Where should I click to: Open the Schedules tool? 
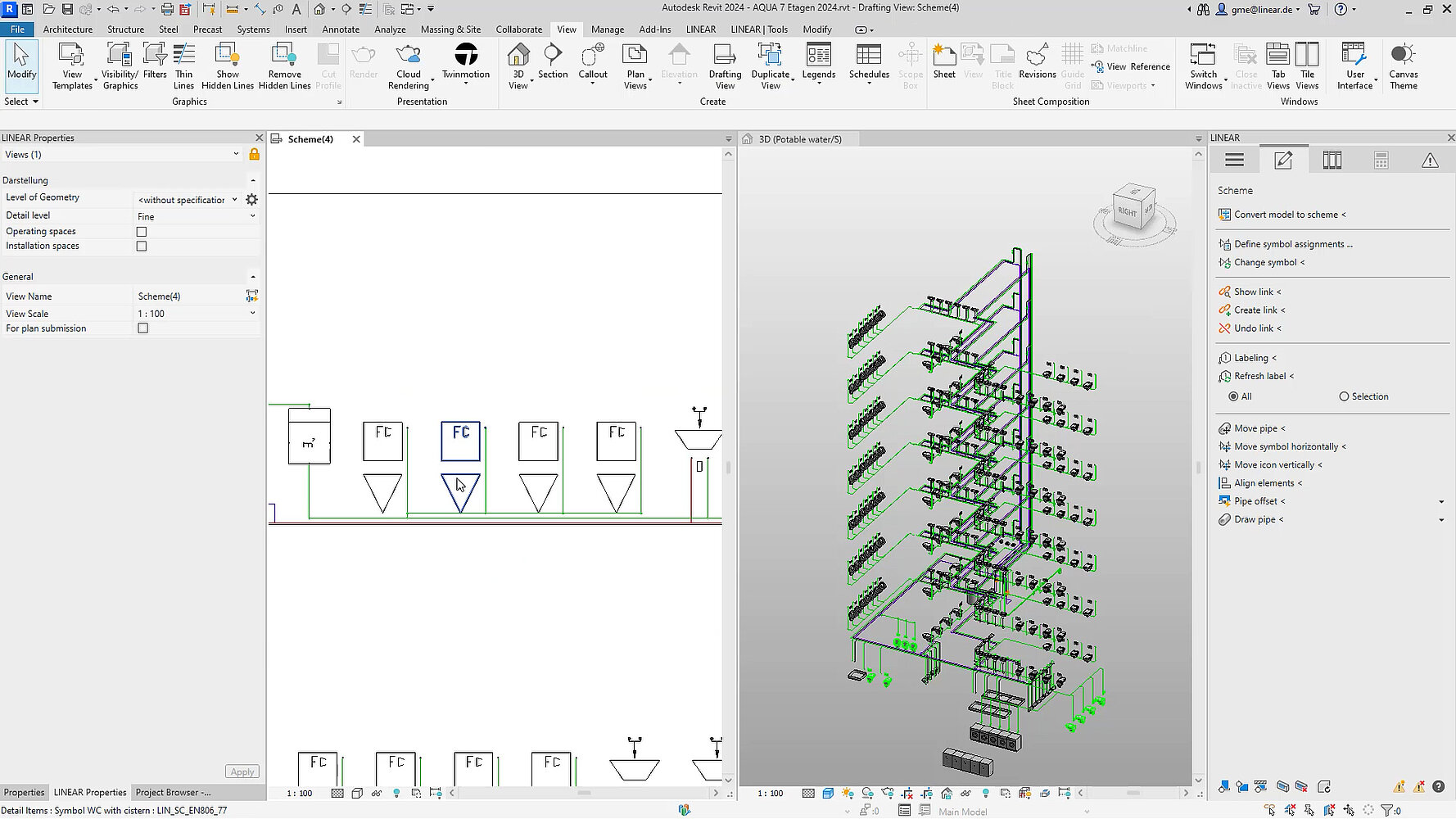pos(868,64)
